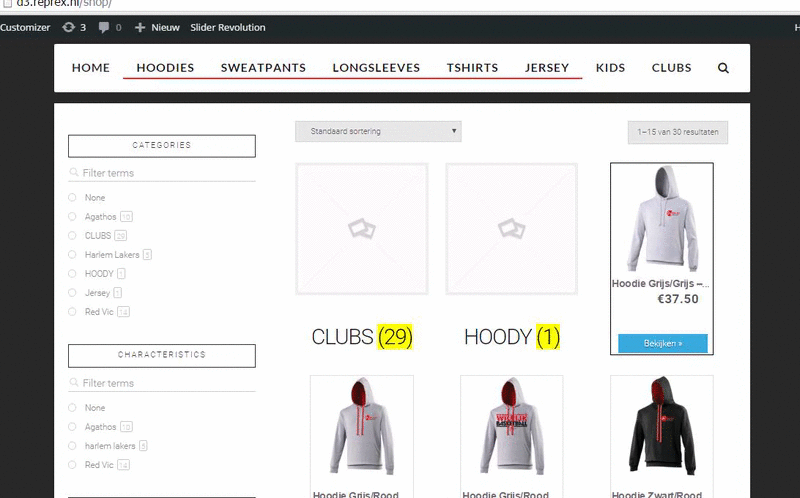The width and height of the screenshot is (800, 498).
Task: Click the HOODY category placeholder image
Action: (x=512, y=229)
